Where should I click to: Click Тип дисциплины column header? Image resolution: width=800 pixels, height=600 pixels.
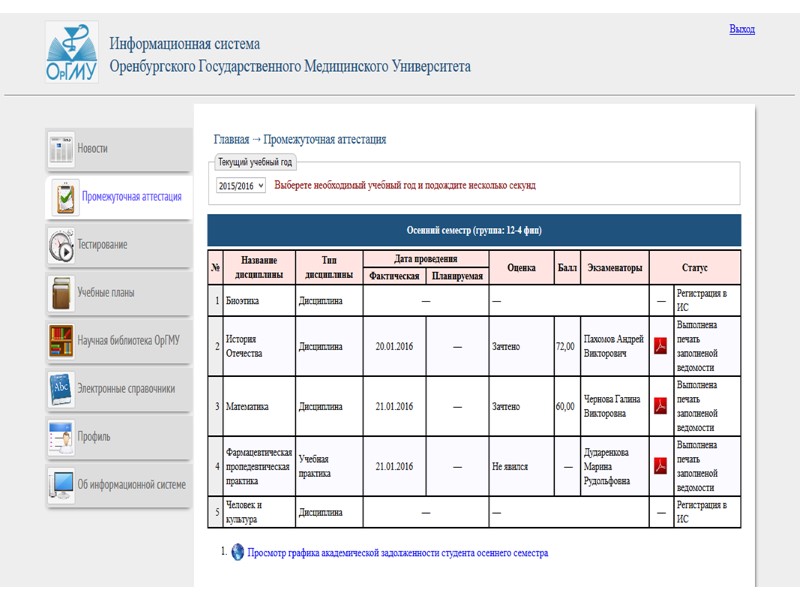(329, 267)
